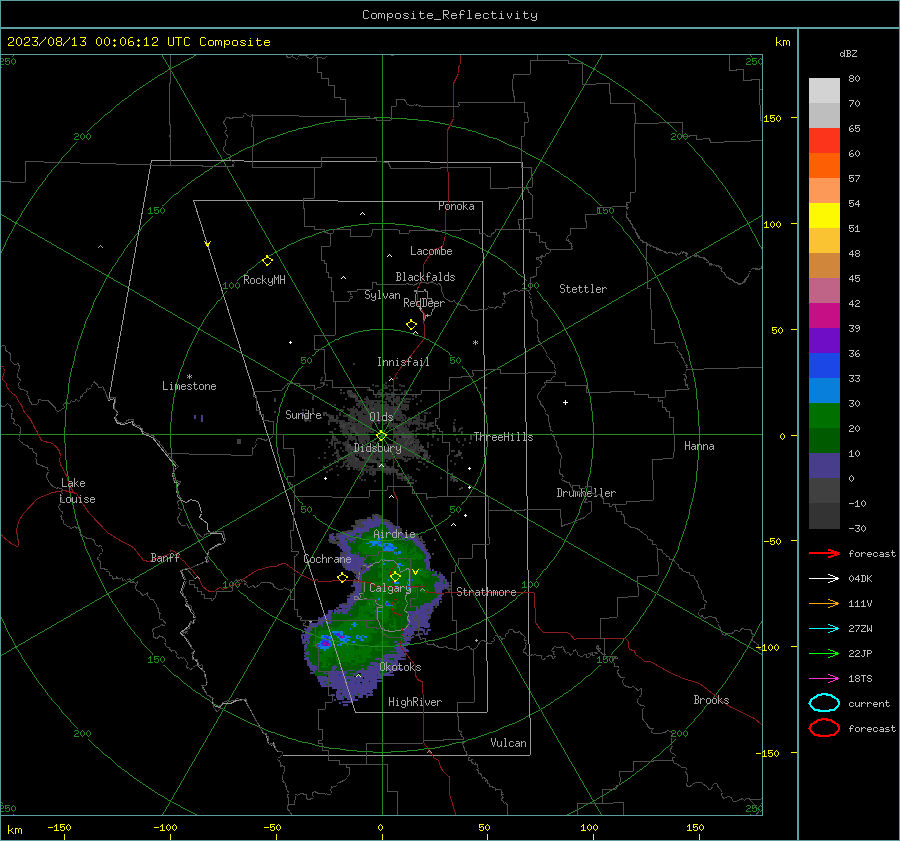900x841 pixels.
Task: Click the Ponoka label
Action: coord(456,206)
